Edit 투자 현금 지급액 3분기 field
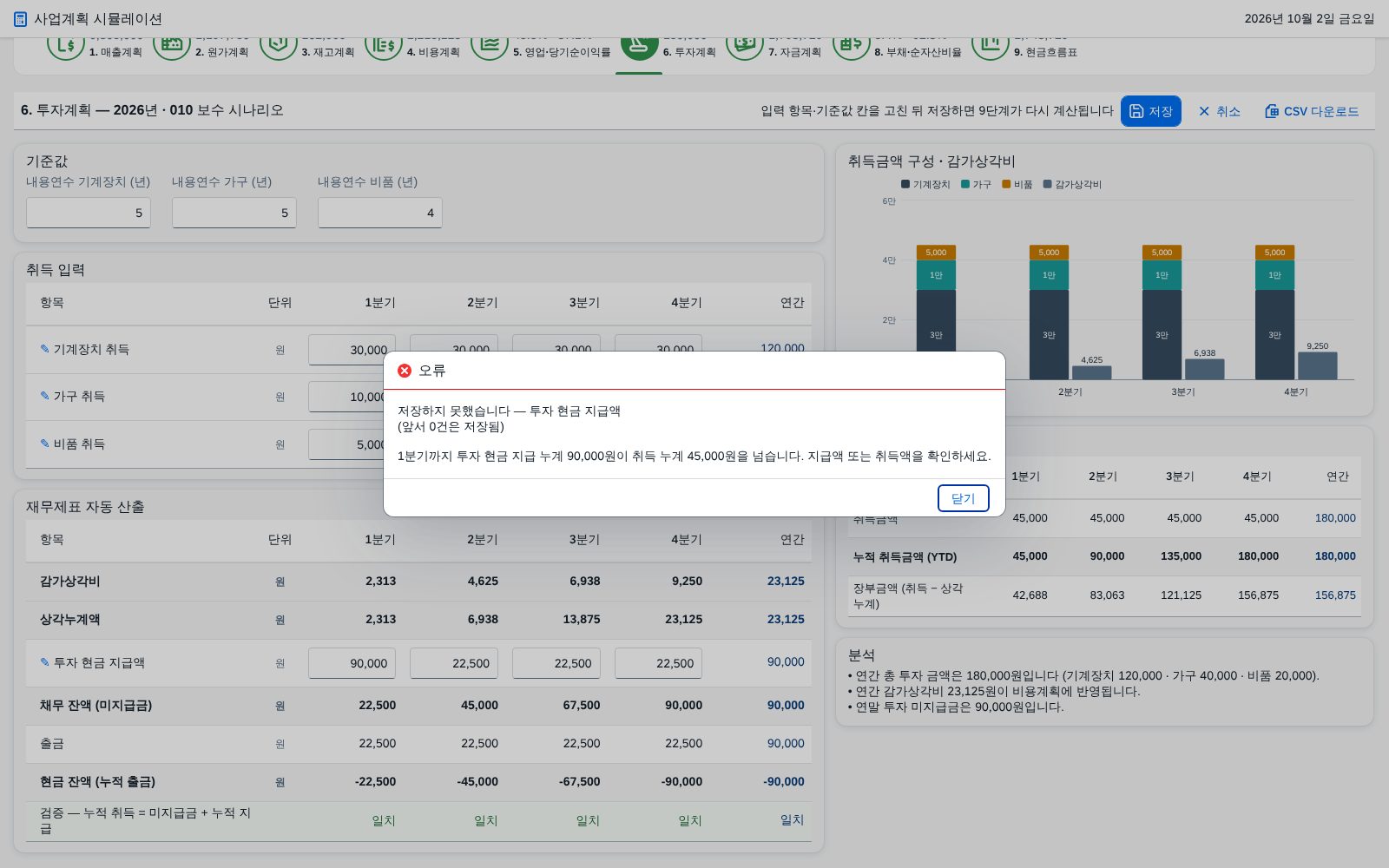This screenshot has width=1389, height=868. [x=556, y=663]
